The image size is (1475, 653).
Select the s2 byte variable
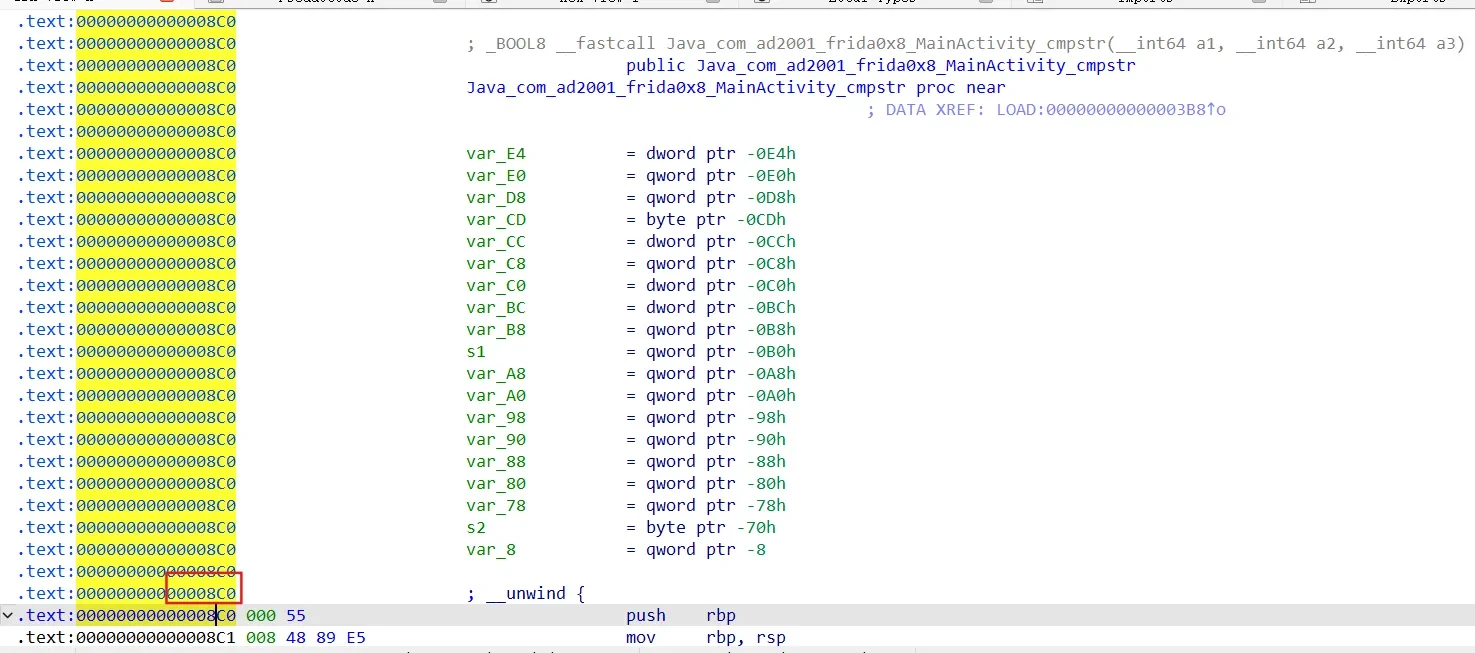[477, 528]
